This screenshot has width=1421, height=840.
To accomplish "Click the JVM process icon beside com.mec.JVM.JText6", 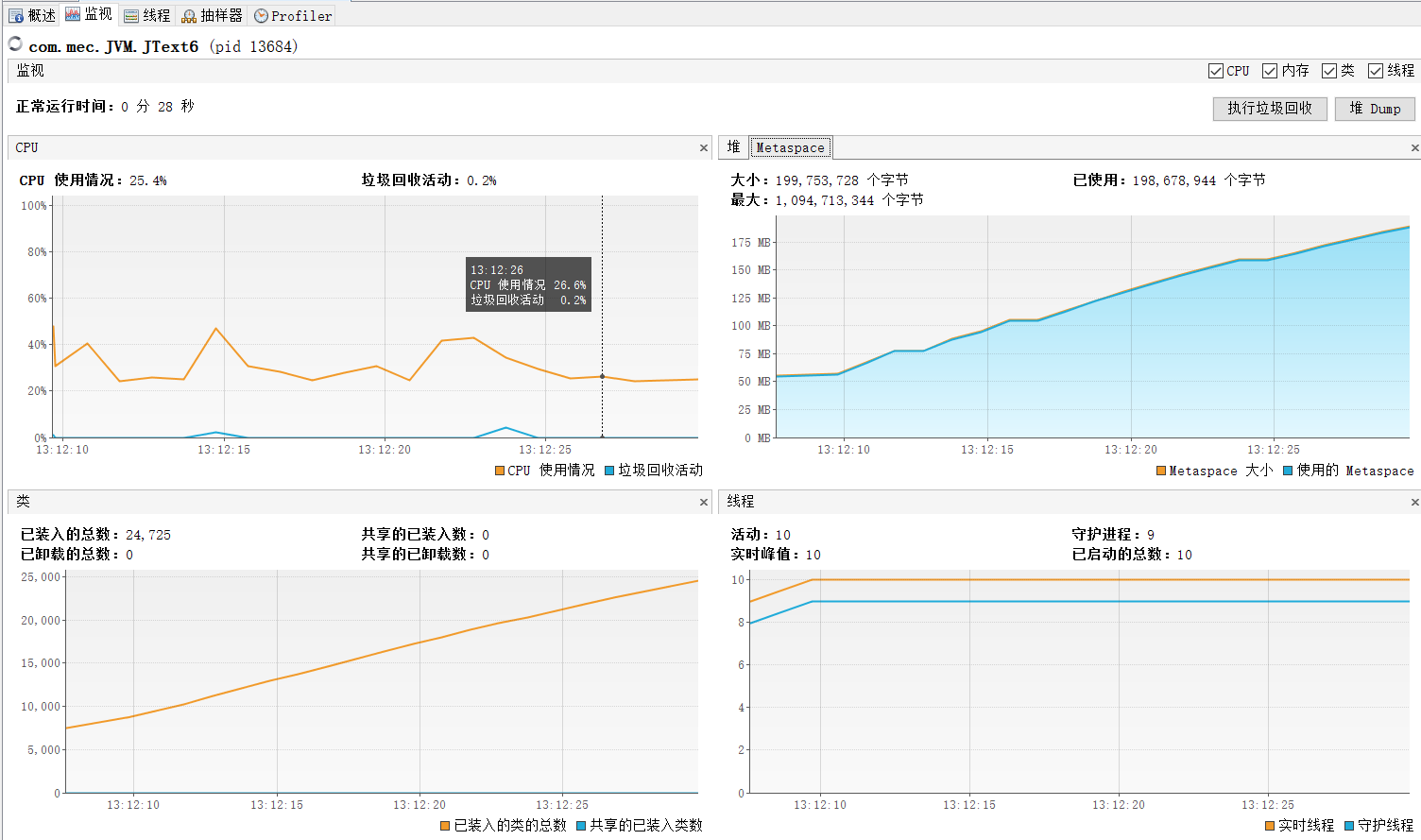I will tap(14, 43).
